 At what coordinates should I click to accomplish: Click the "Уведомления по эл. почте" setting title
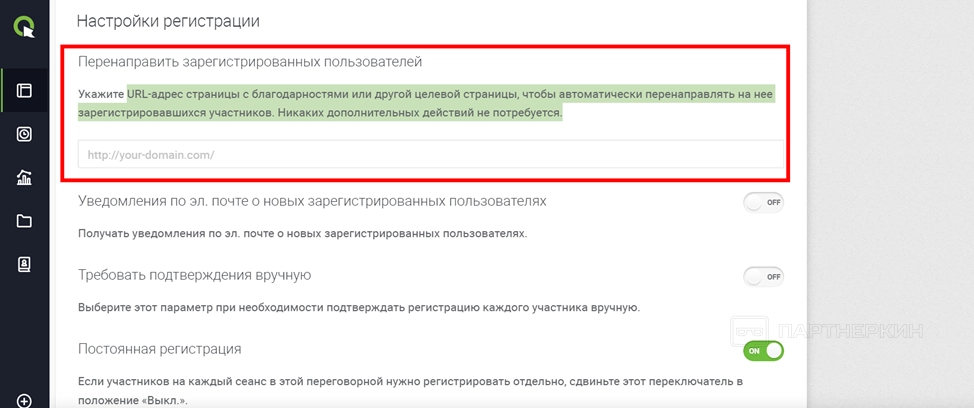point(312,201)
